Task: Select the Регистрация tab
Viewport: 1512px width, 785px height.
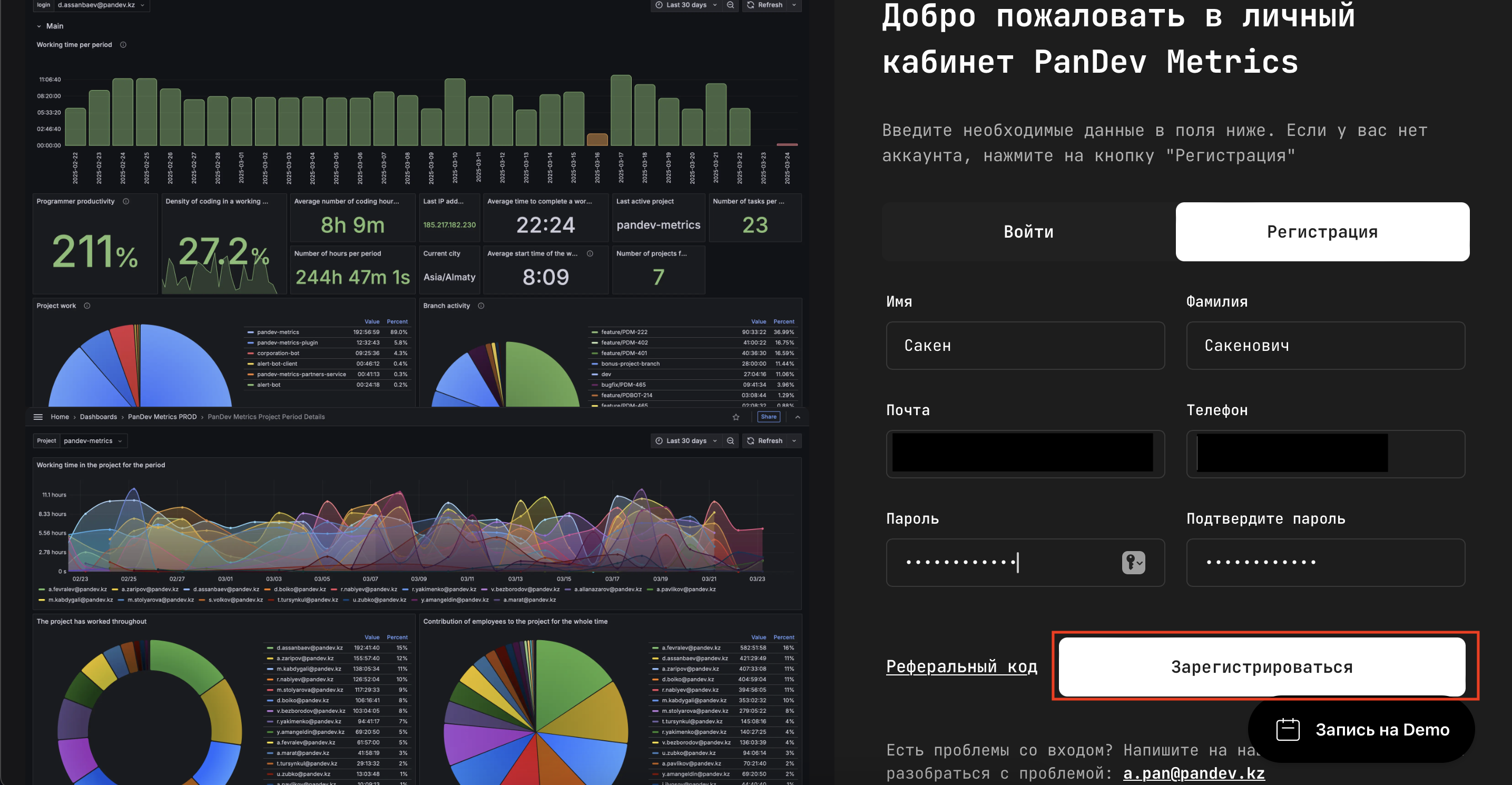Action: pyautogui.click(x=1322, y=232)
